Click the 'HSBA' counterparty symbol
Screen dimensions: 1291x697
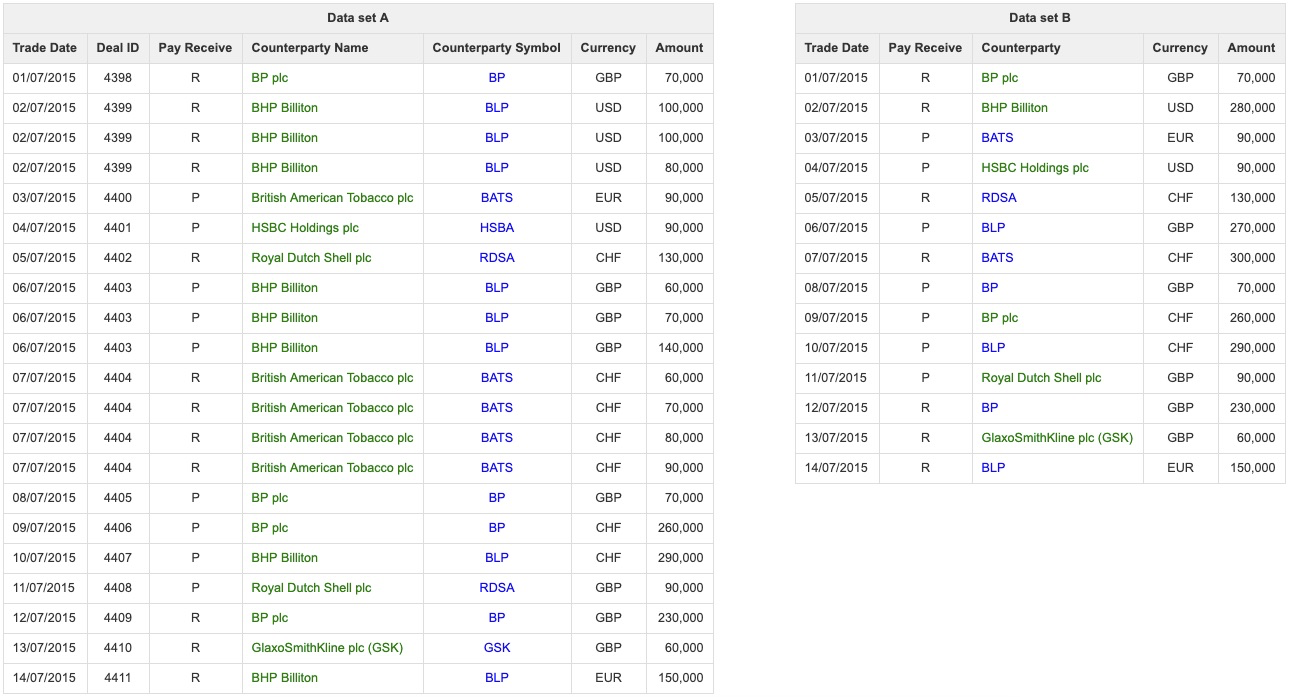tap(497, 228)
